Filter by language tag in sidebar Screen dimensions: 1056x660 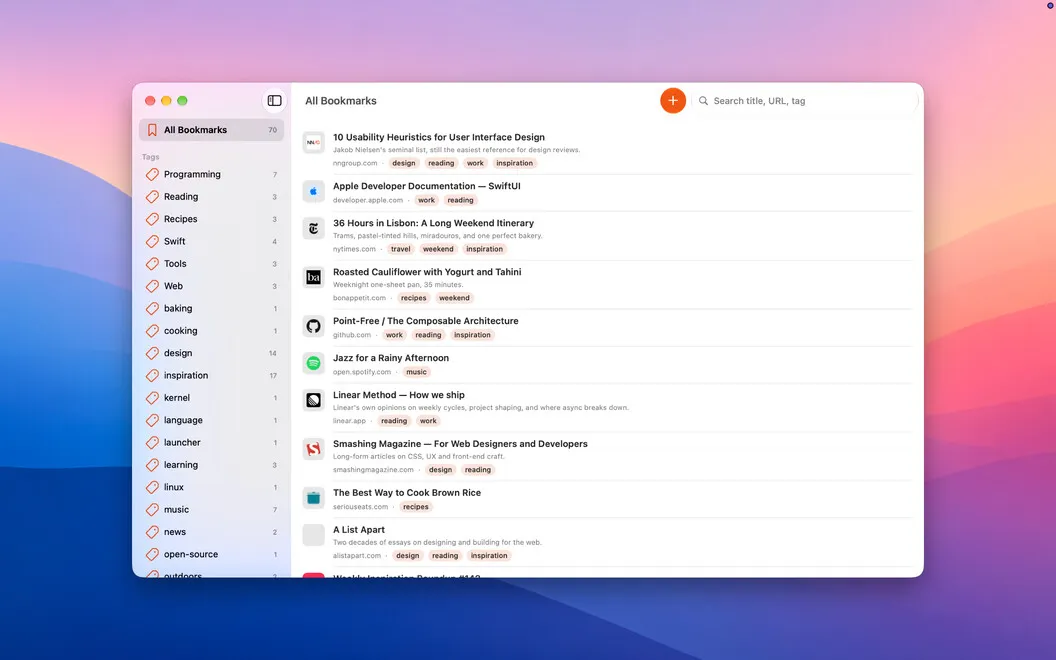(211, 420)
